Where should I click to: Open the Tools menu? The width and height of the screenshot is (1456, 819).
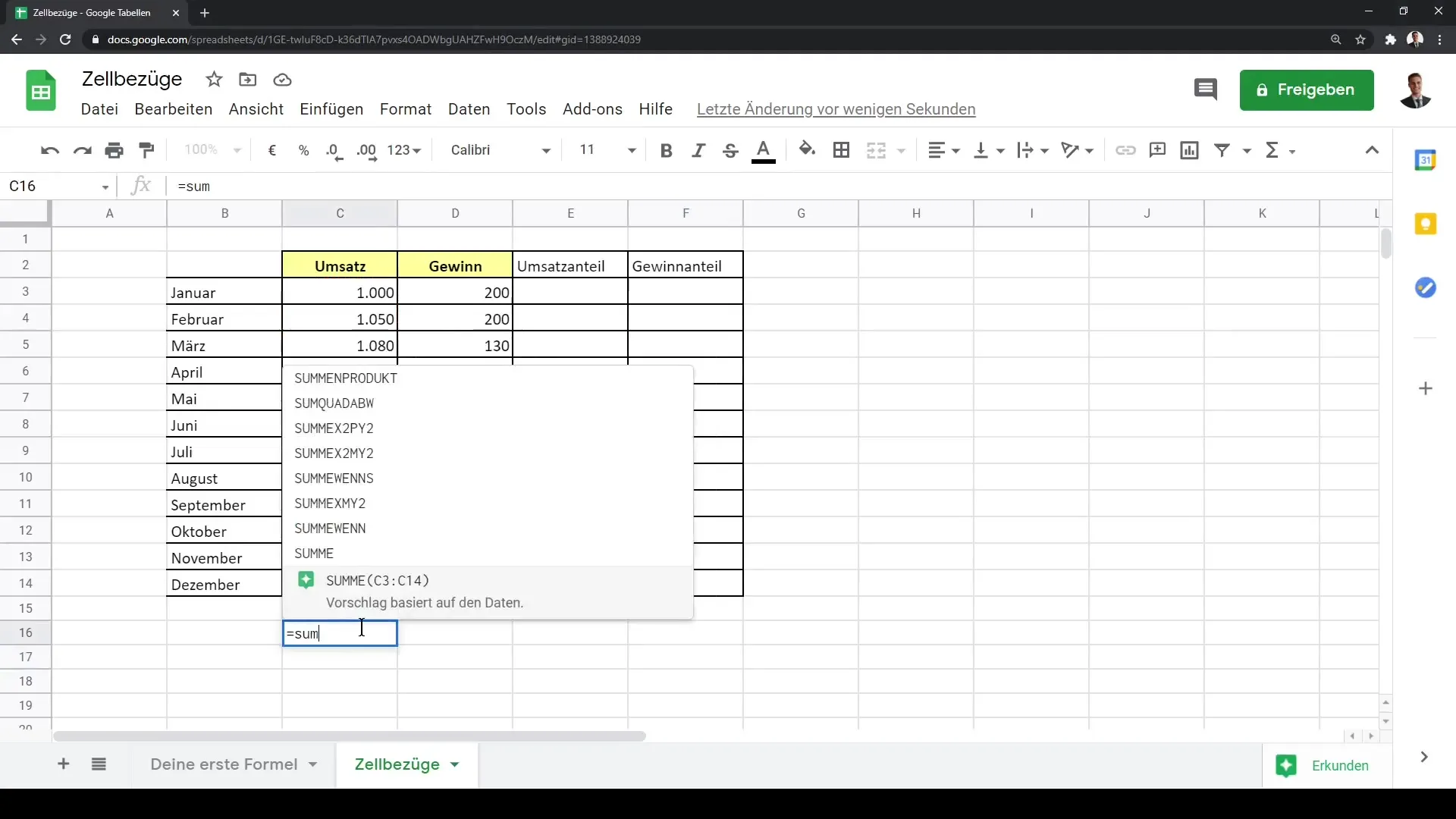[x=526, y=109]
